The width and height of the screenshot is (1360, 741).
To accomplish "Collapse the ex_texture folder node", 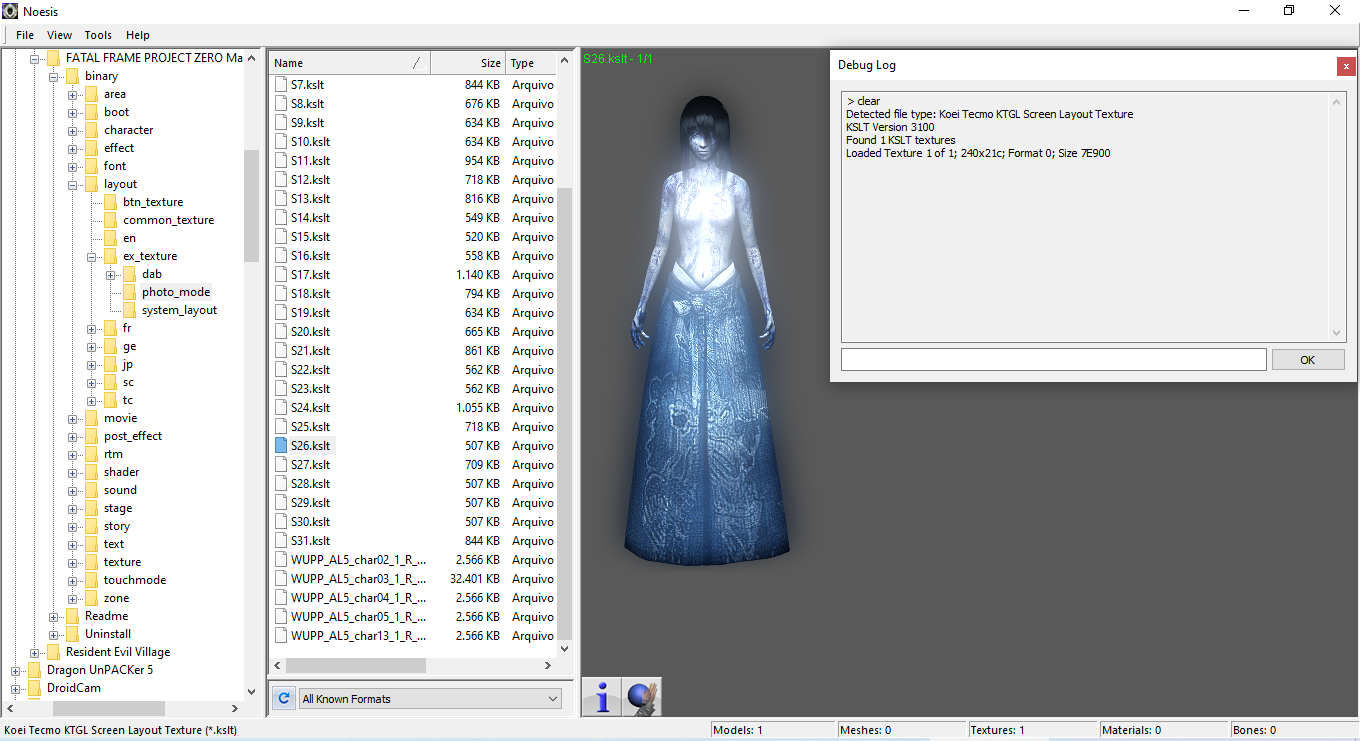I will [x=92, y=256].
